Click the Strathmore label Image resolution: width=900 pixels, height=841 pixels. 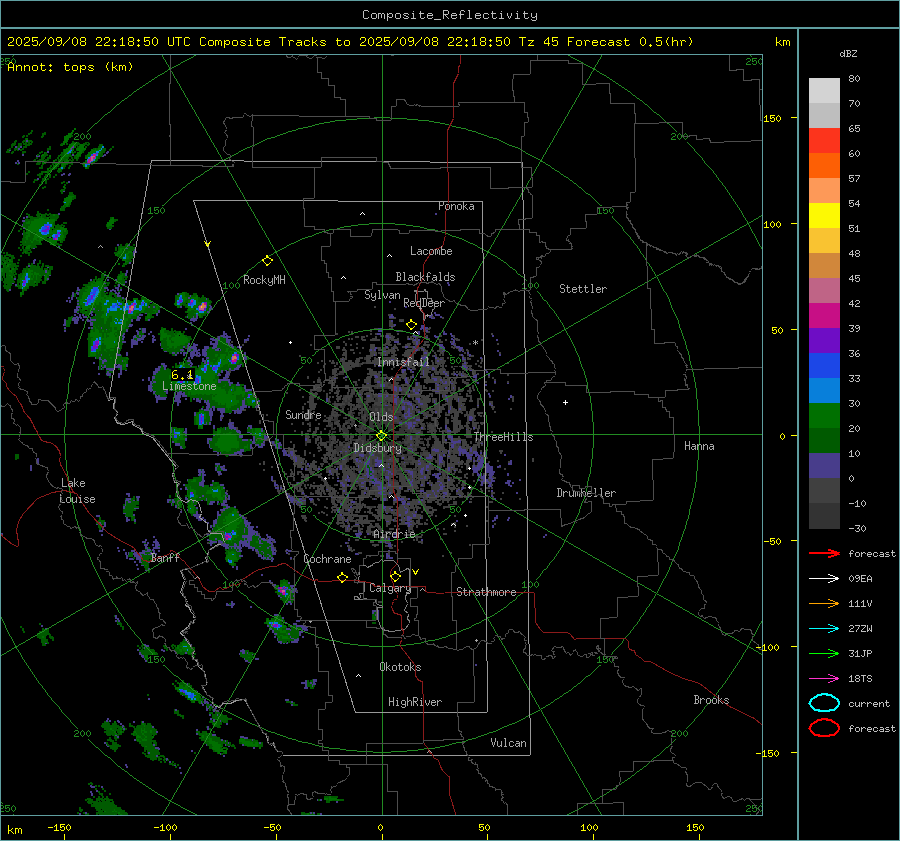pos(486,592)
